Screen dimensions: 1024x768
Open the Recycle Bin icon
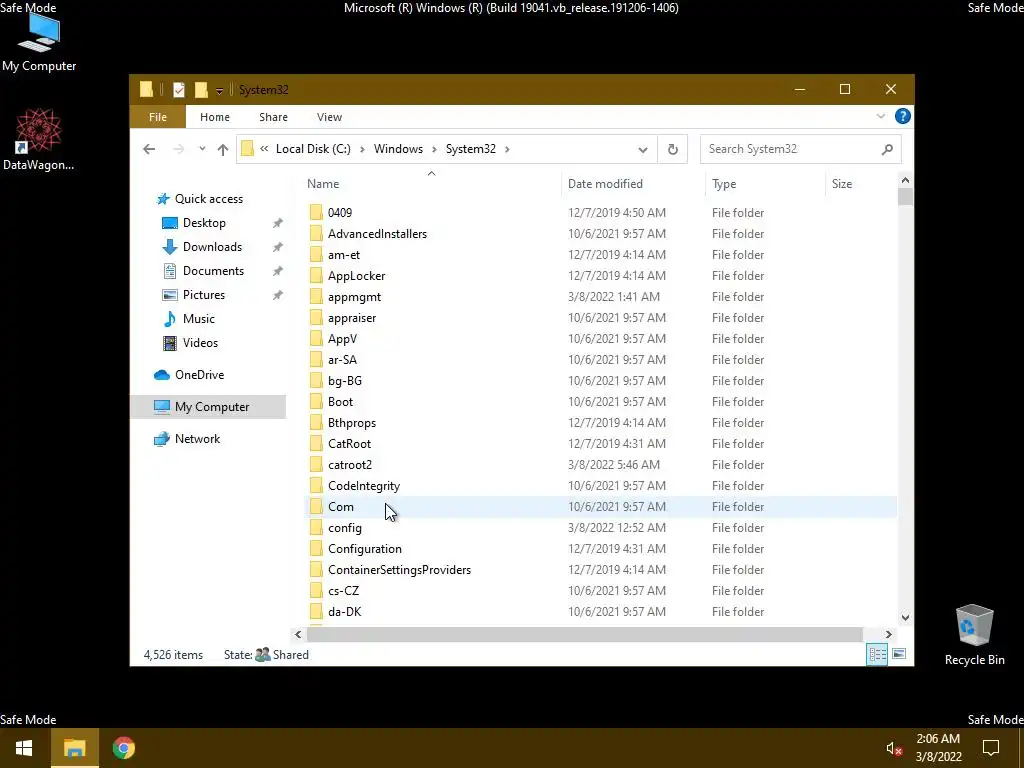(974, 634)
